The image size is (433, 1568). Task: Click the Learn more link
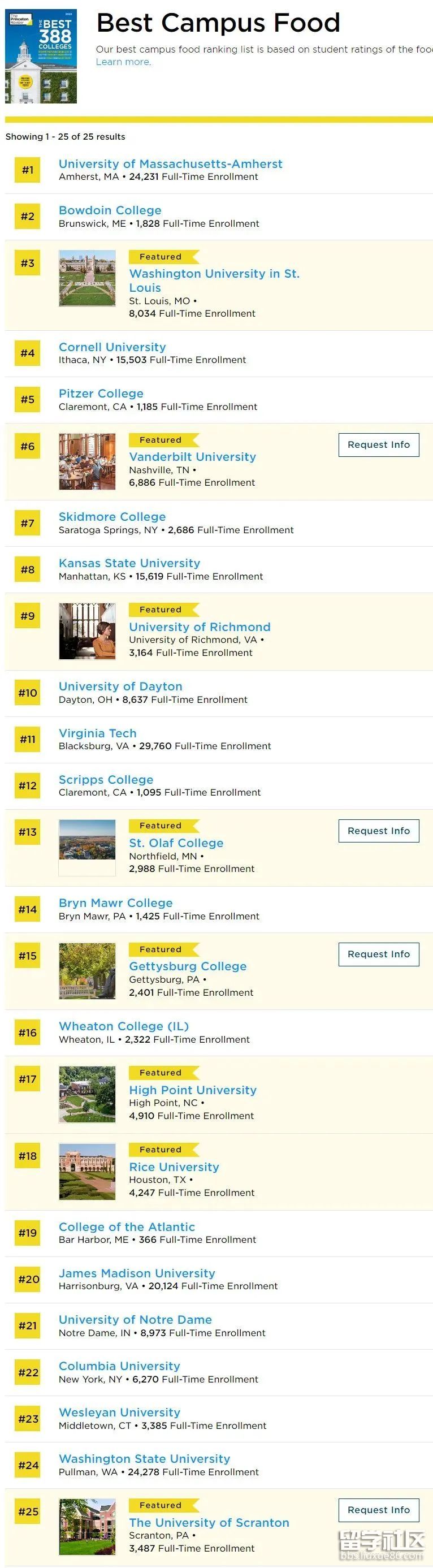click(123, 62)
